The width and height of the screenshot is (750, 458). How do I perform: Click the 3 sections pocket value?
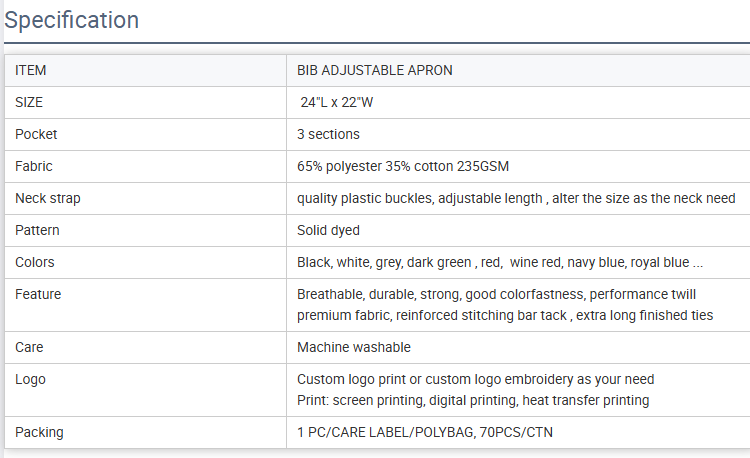328,134
